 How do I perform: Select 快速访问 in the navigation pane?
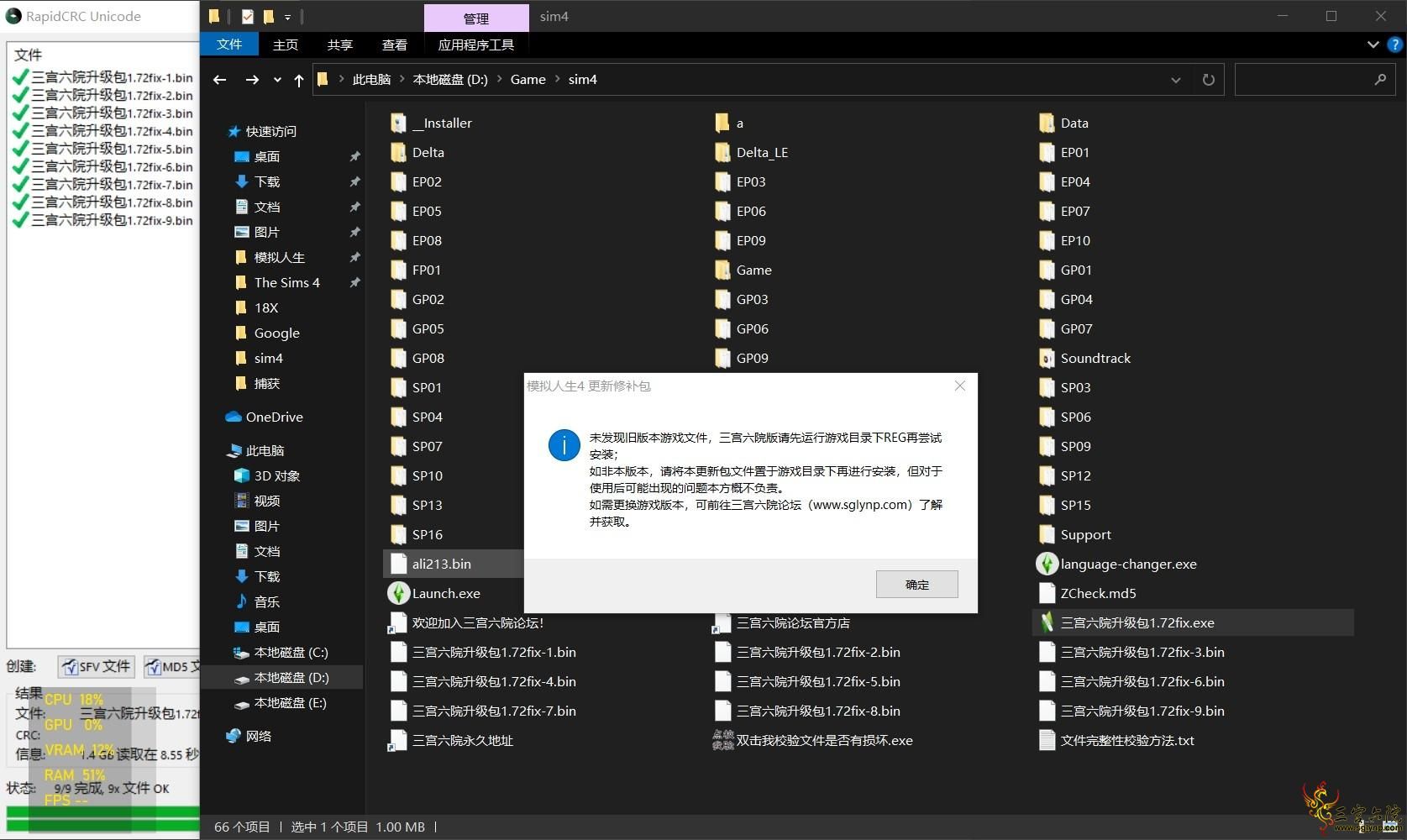[x=270, y=131]
